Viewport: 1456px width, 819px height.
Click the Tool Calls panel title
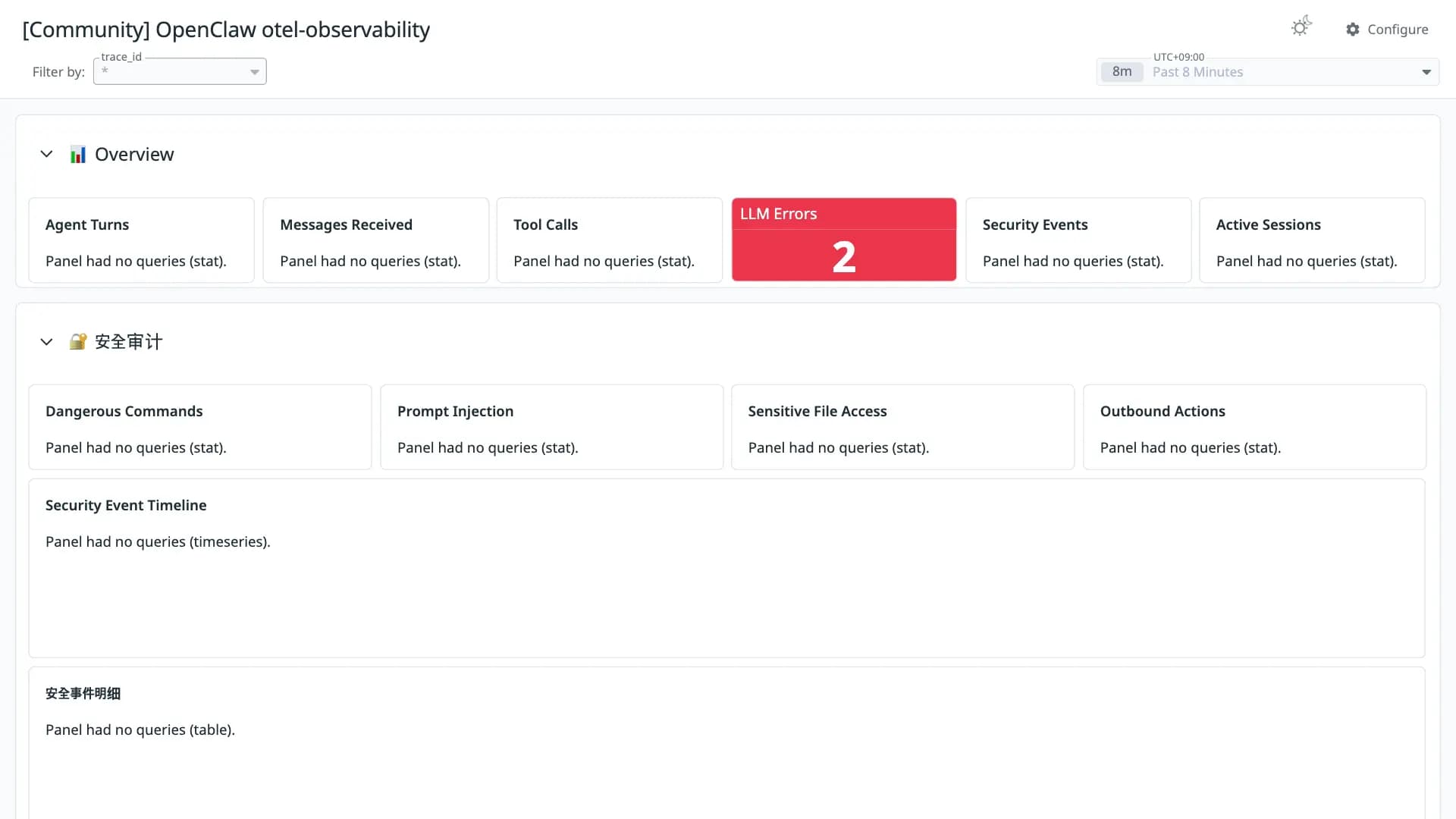pos(545,224)
